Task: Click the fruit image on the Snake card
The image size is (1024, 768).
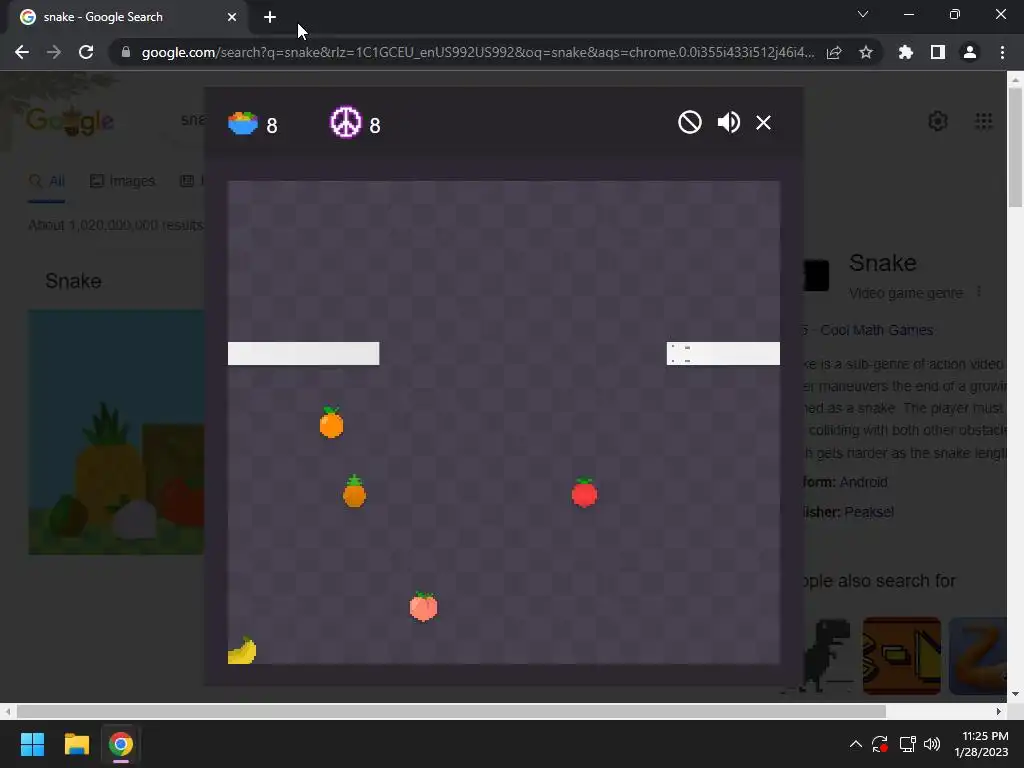Action: pyautogui.click(x=116, y=432)
